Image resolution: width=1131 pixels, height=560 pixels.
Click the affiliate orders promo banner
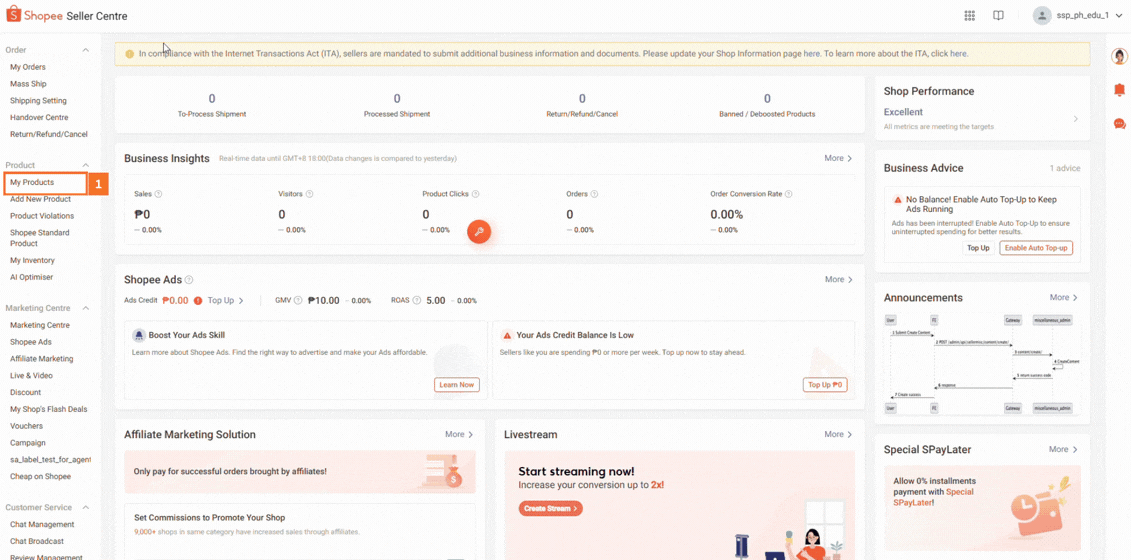(x=300, y=471)
